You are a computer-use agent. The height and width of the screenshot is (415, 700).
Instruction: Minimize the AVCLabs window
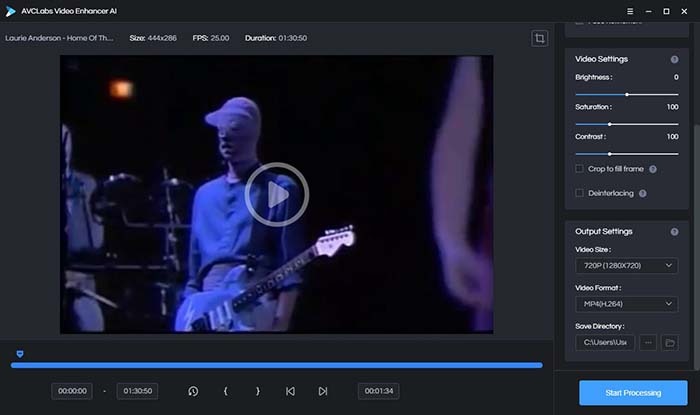point(648,11)
